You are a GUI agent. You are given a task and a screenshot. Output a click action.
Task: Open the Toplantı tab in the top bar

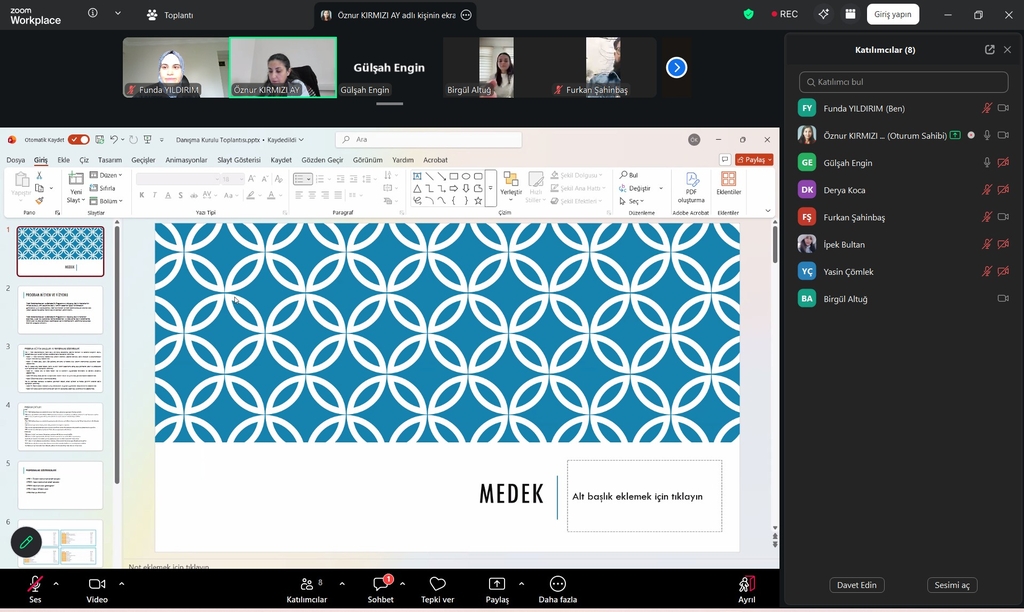[170, 15]
